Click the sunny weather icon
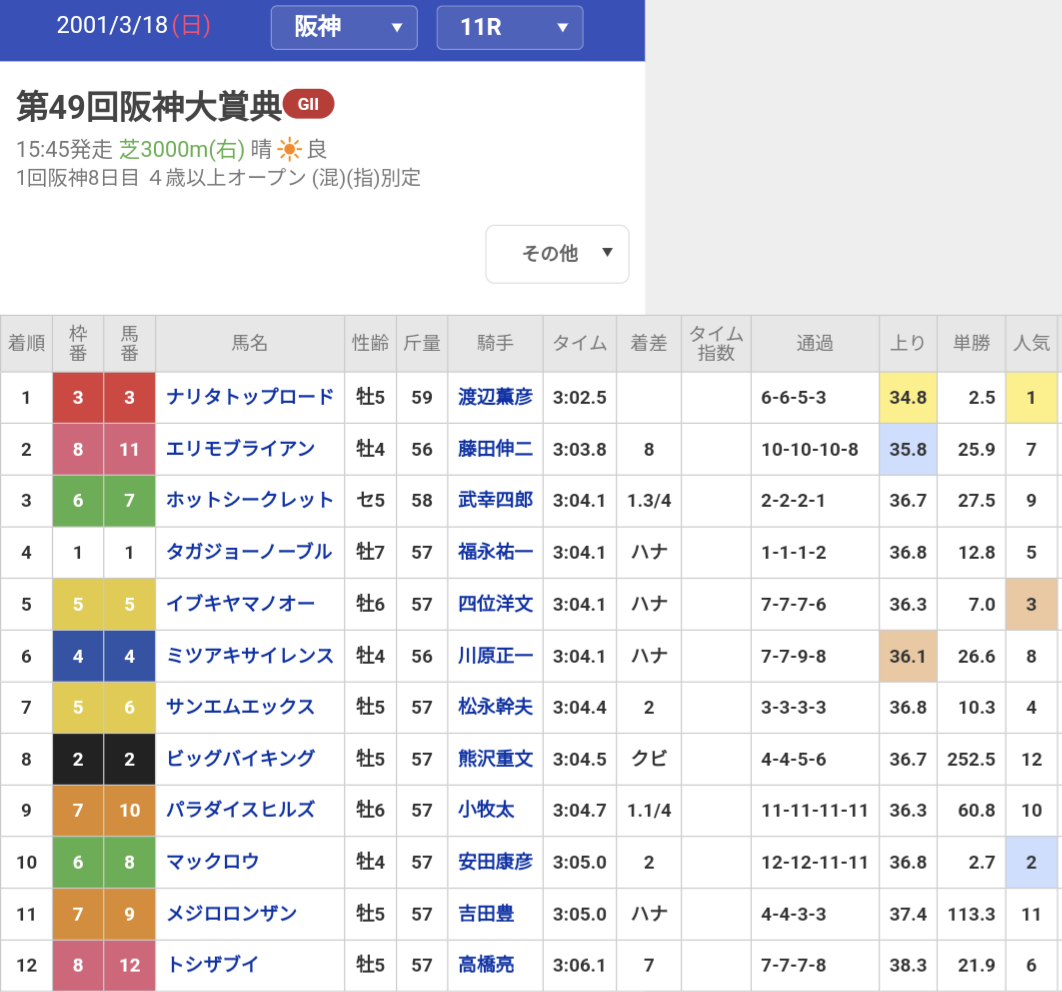The width and height of the screenshot is (1062, 992). [289, 150]
